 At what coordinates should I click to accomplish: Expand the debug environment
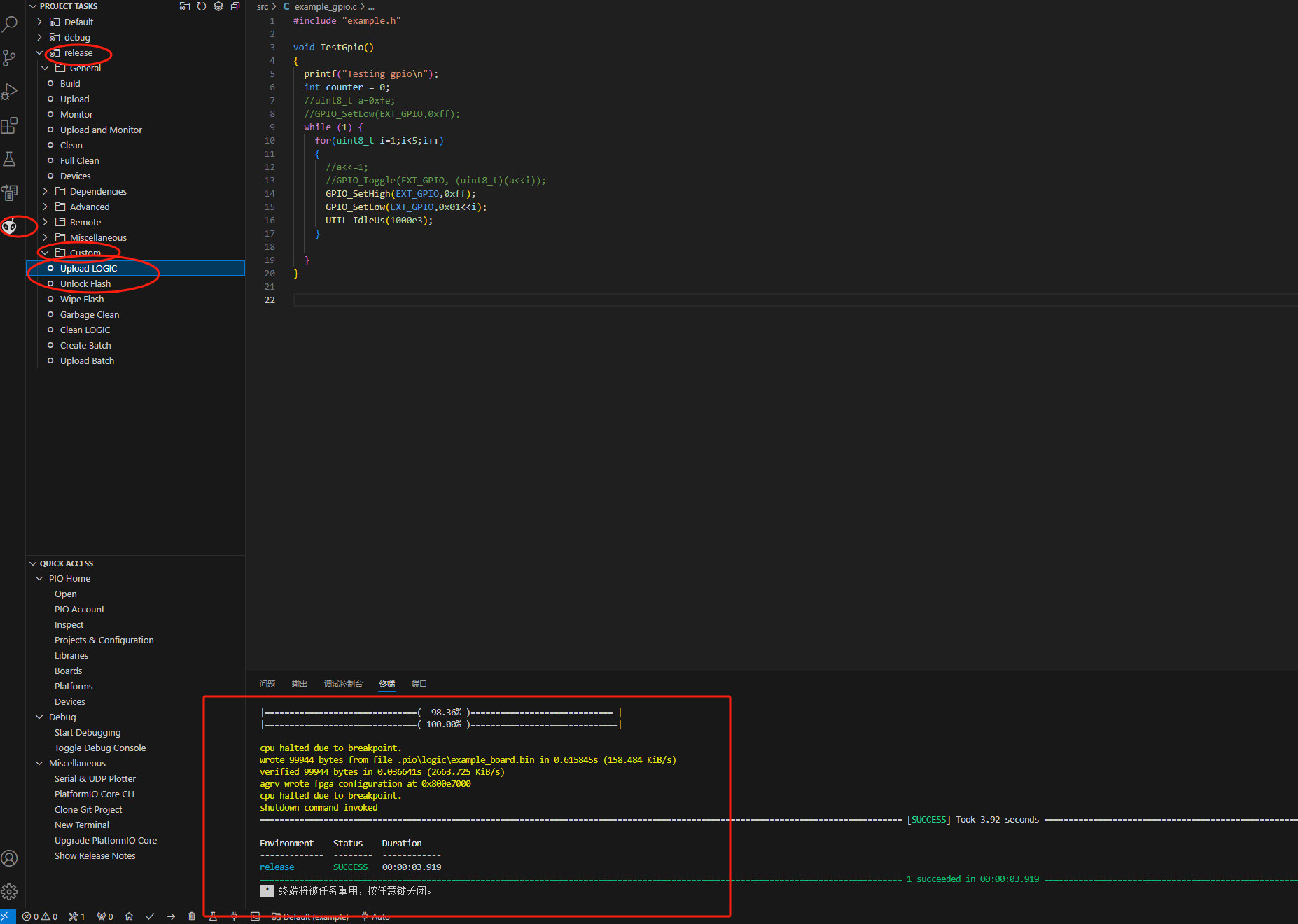[x=40, y=37]
